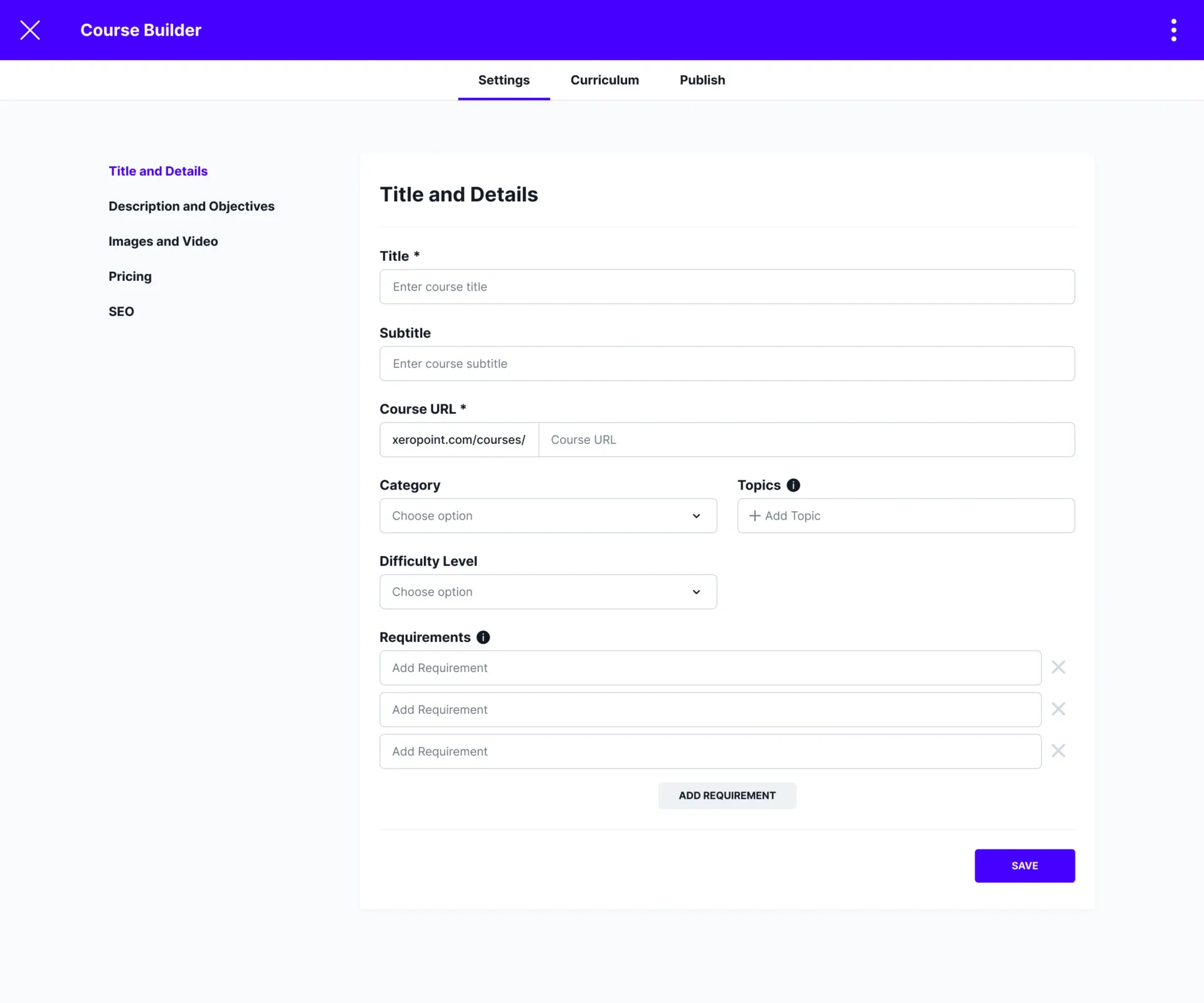
Task: Focus the second Add Requirement input
Action: coord(710,710)
